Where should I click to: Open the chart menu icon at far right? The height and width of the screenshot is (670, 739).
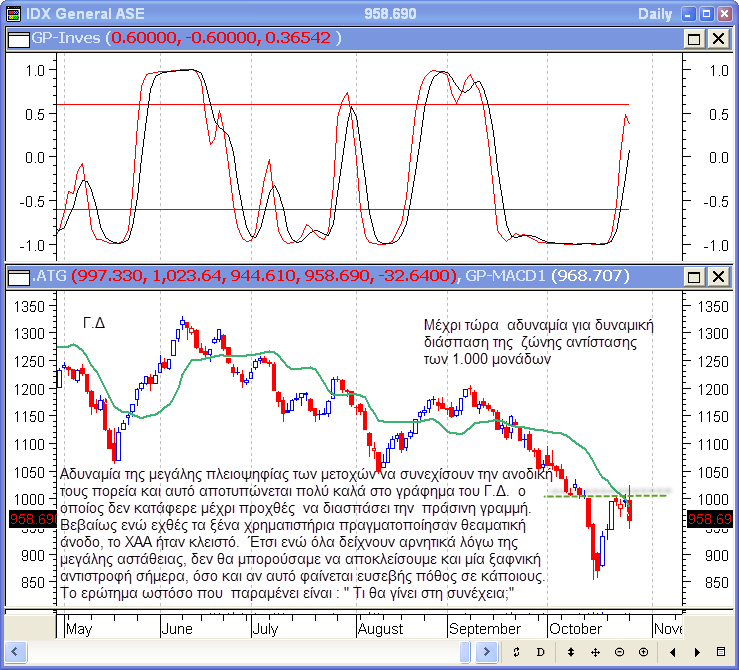coord(722,652)
